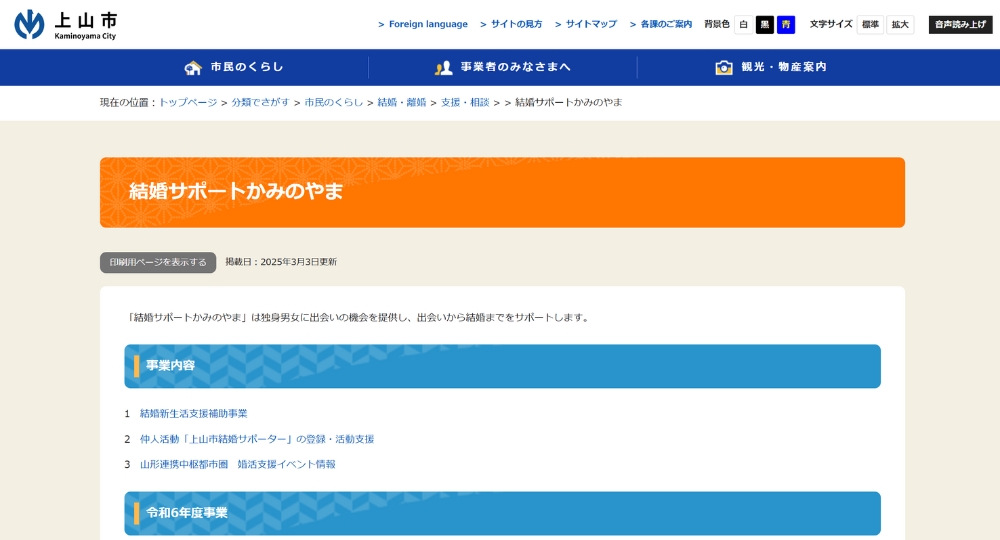Set background color to black (黒)
Image resolution: width=1000 pixels, height=540 pixels.
click(x=765, y=24)
